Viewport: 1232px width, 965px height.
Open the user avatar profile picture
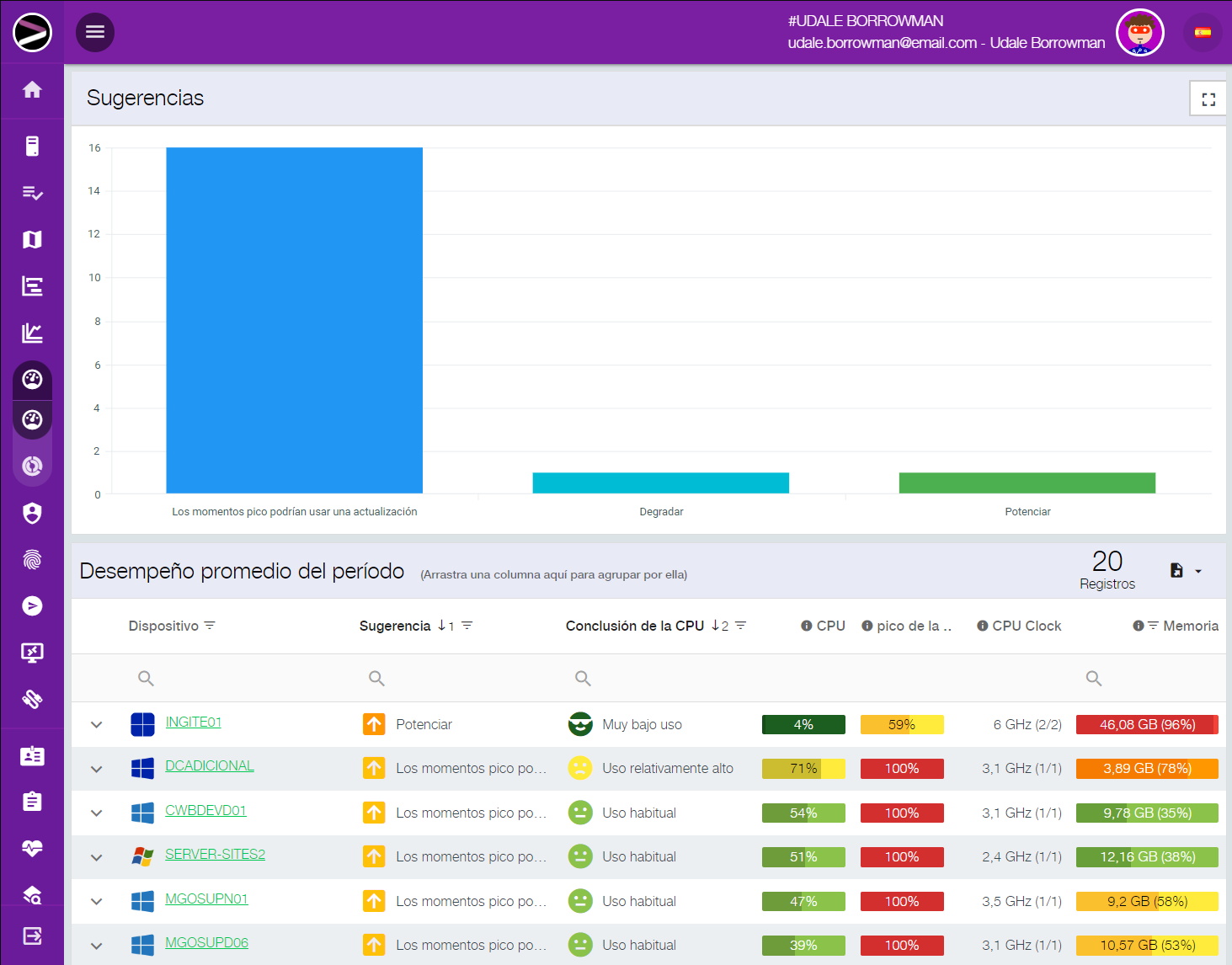1139,33
